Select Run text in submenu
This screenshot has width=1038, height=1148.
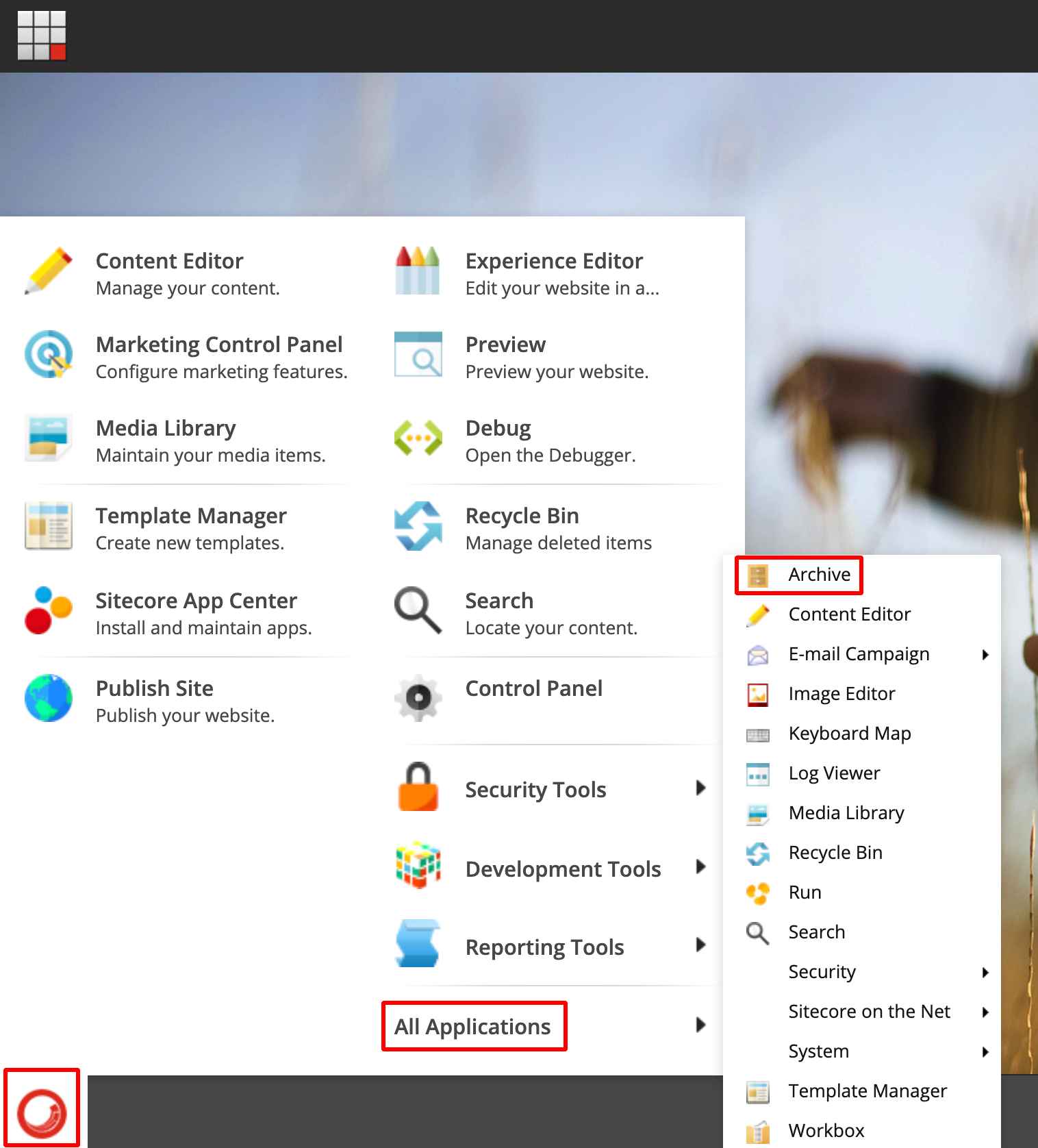[805, 893]
